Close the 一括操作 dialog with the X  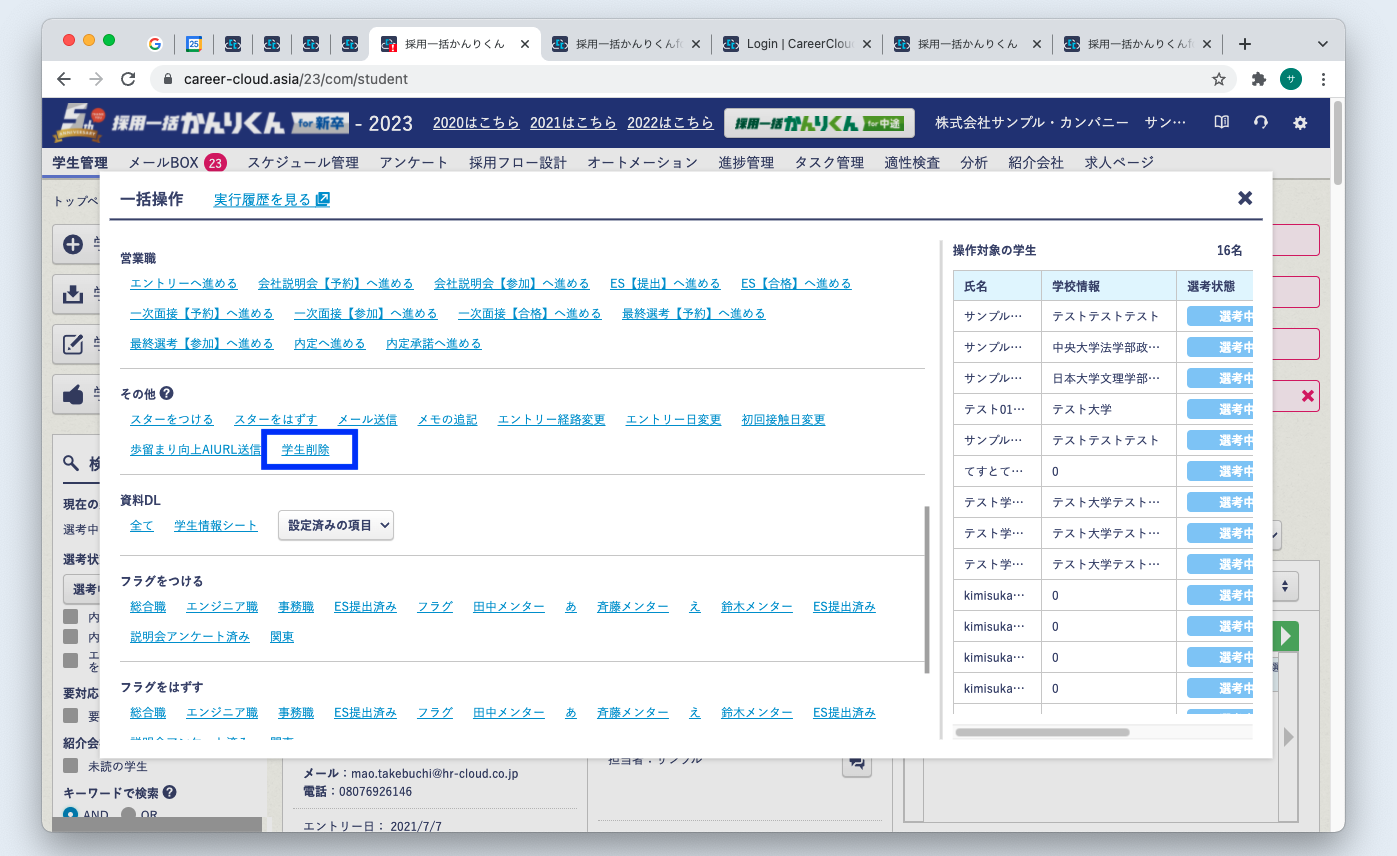coord(1245,198)
